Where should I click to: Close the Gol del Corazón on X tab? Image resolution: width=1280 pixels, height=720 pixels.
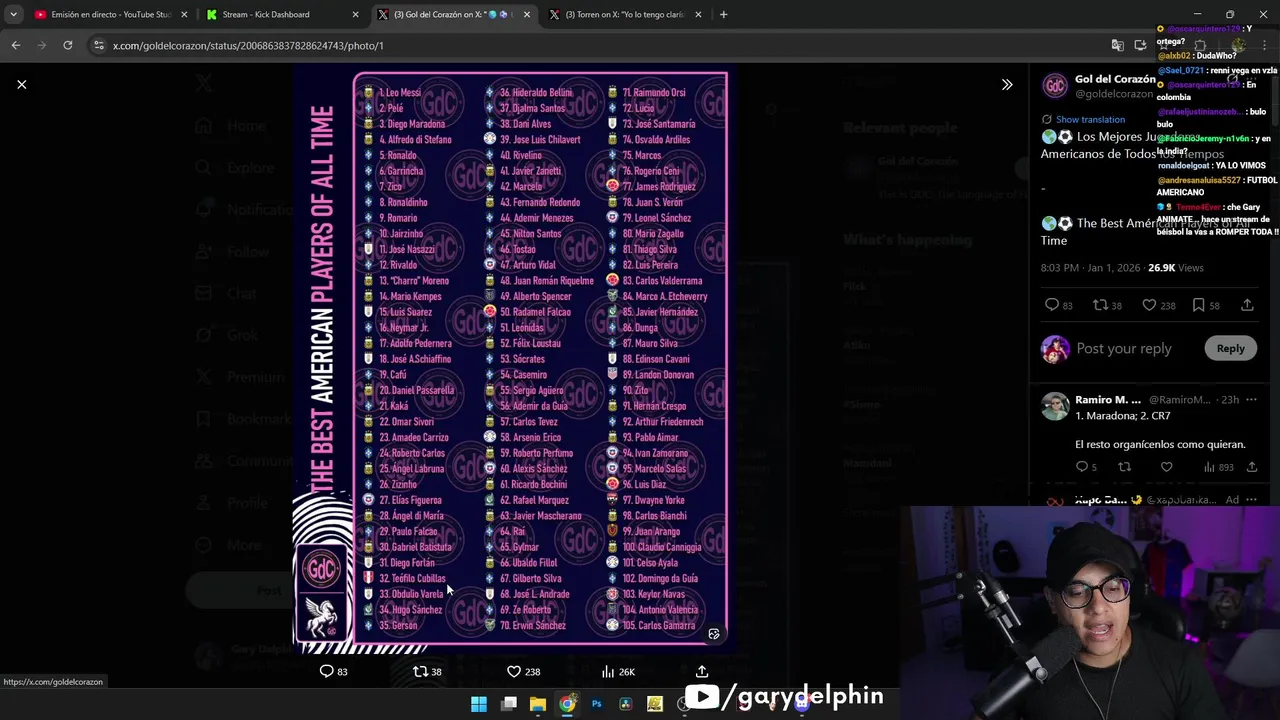(x=528, y=15)
